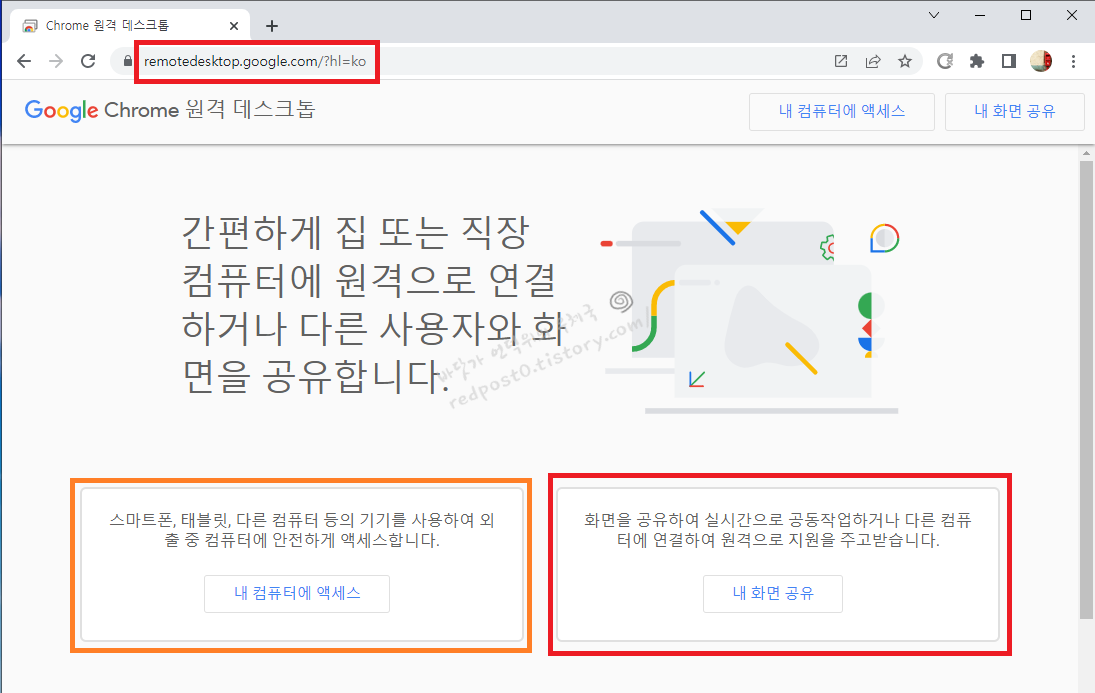Click the share page icon in address bar

click(873, 61)
